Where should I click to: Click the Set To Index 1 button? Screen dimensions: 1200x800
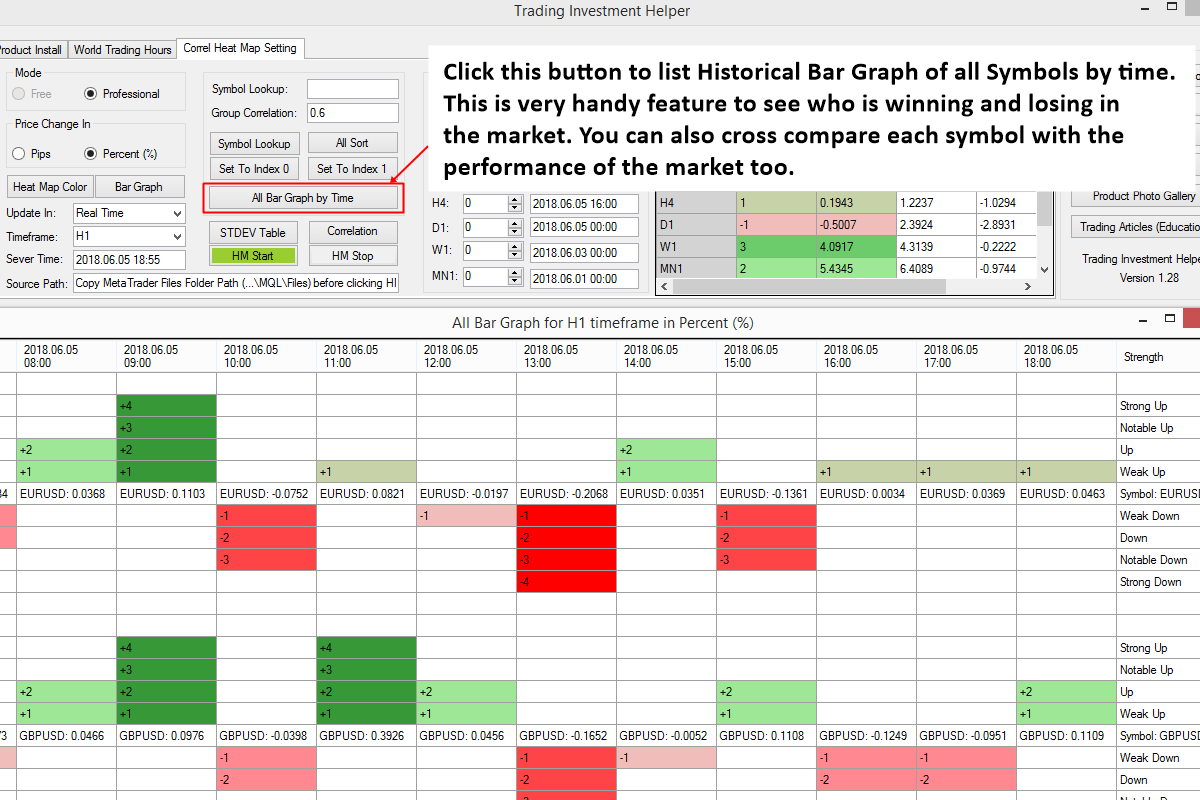(353, 168)
